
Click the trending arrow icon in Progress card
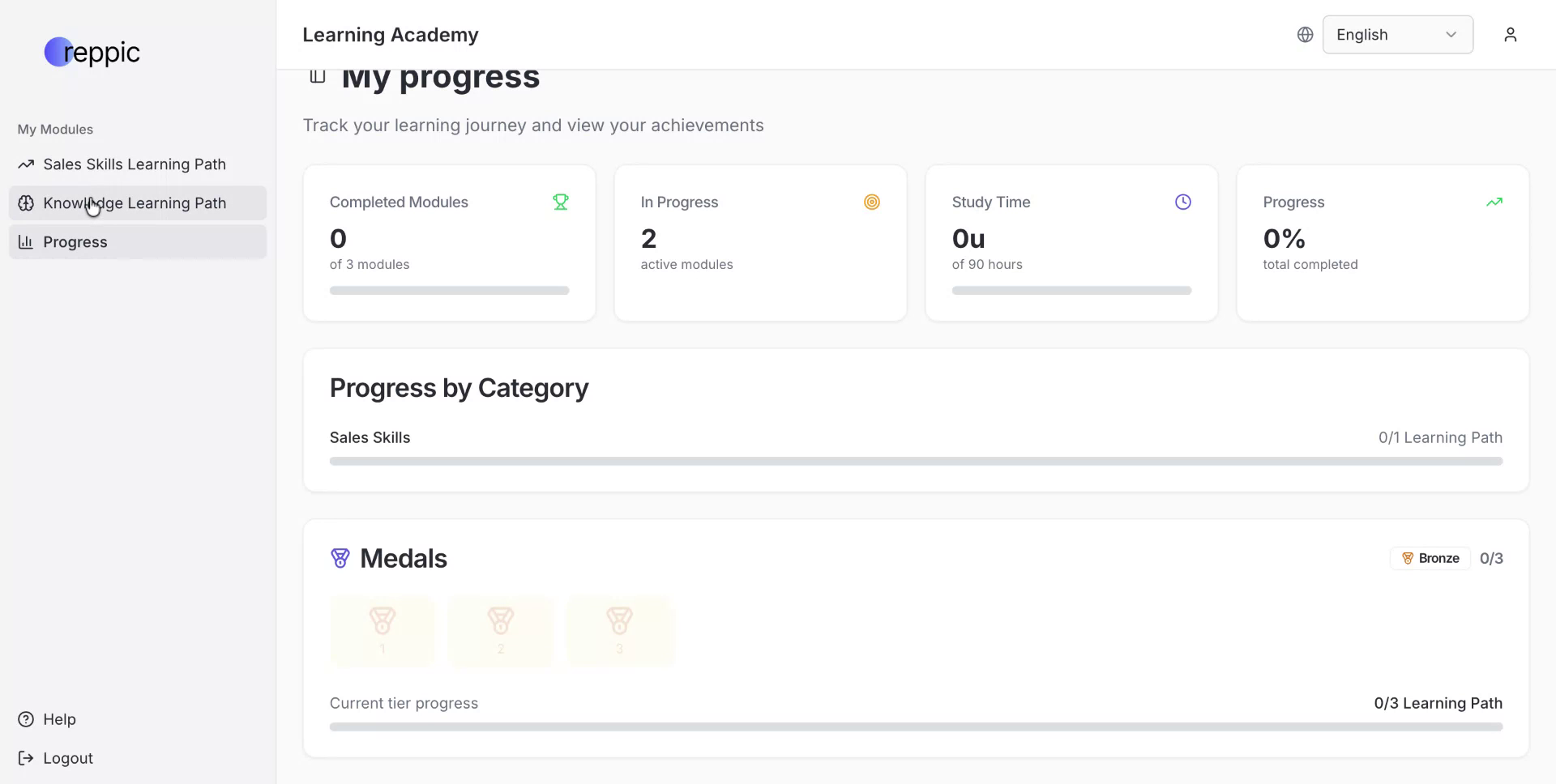tap(1494, 202)
